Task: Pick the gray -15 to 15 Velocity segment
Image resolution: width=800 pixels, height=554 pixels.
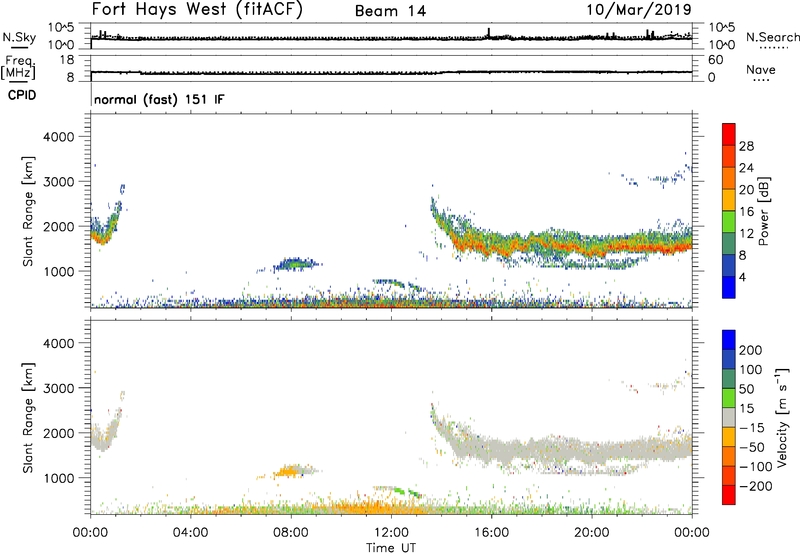Action: (729, 417)
